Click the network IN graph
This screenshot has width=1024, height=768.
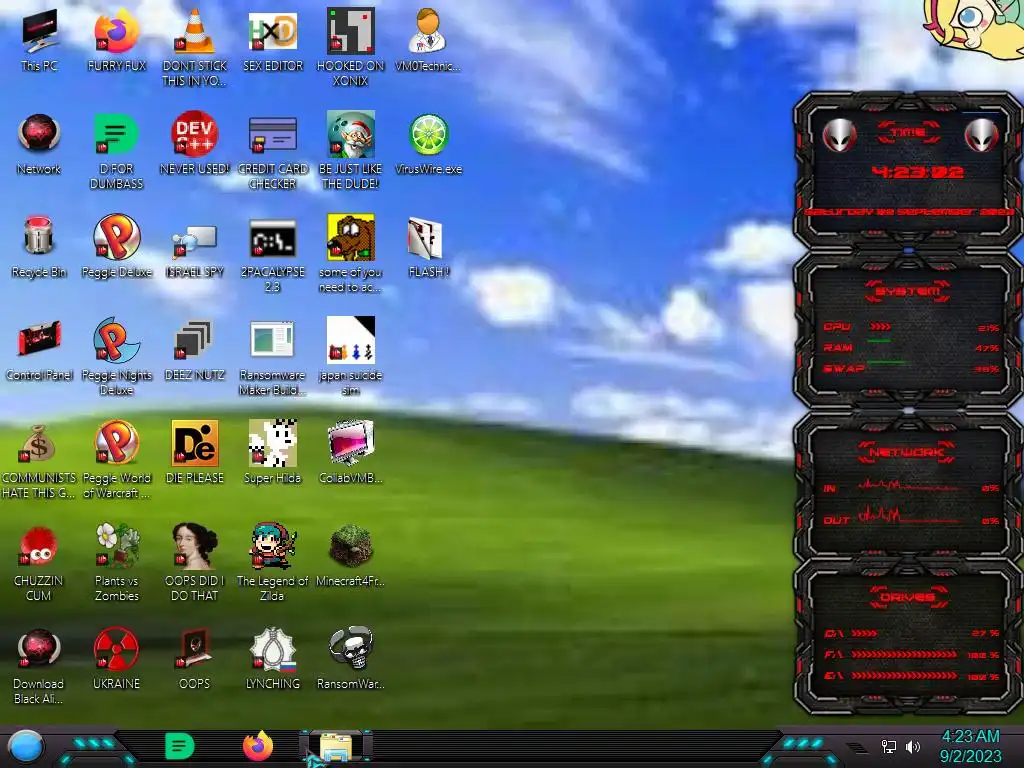[x=908, y=485]
